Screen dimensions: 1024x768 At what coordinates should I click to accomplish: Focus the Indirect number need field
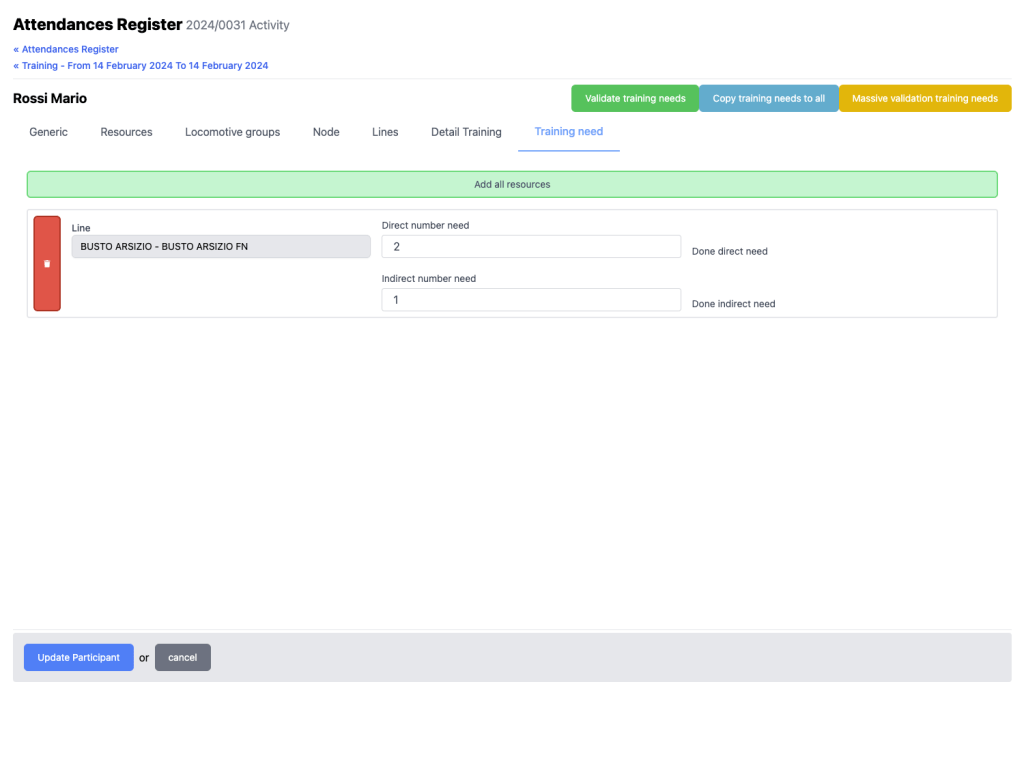point(531,300)
